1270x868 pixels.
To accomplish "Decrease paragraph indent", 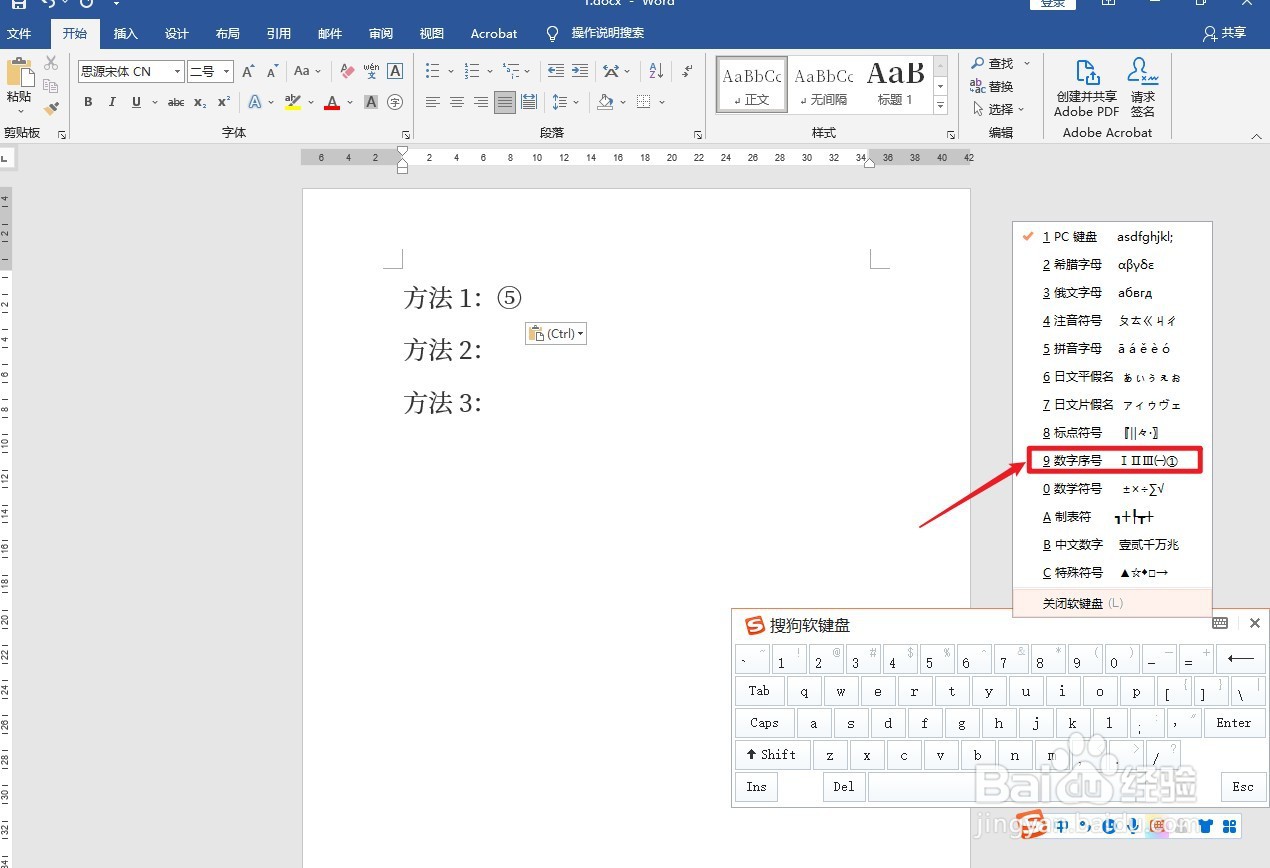I will click(555, 71).
